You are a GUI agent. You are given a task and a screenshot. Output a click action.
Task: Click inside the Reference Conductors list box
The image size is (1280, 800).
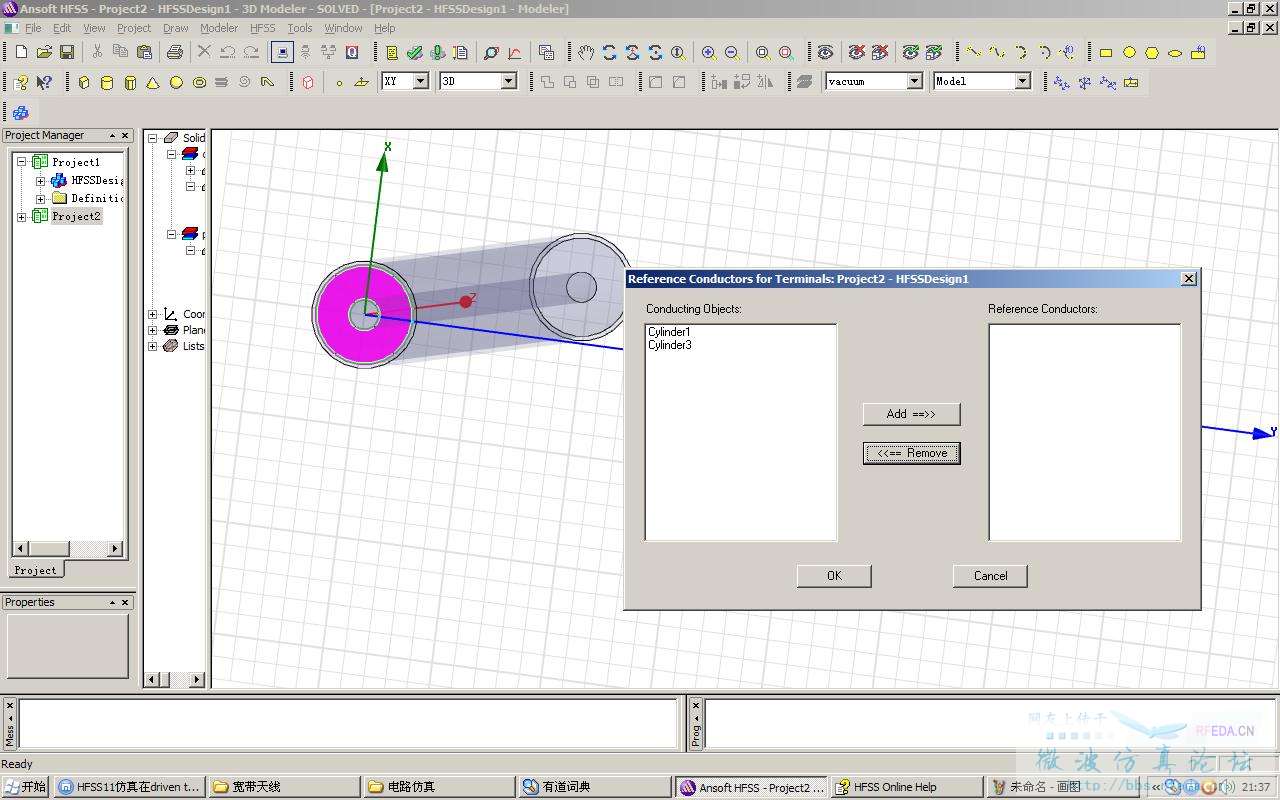click(x=1085, y=432)
